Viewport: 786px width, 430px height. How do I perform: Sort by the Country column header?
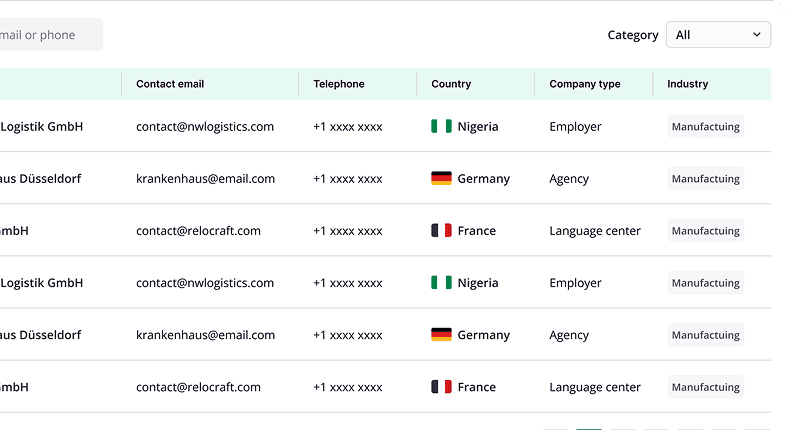click(x=451, y=84)
